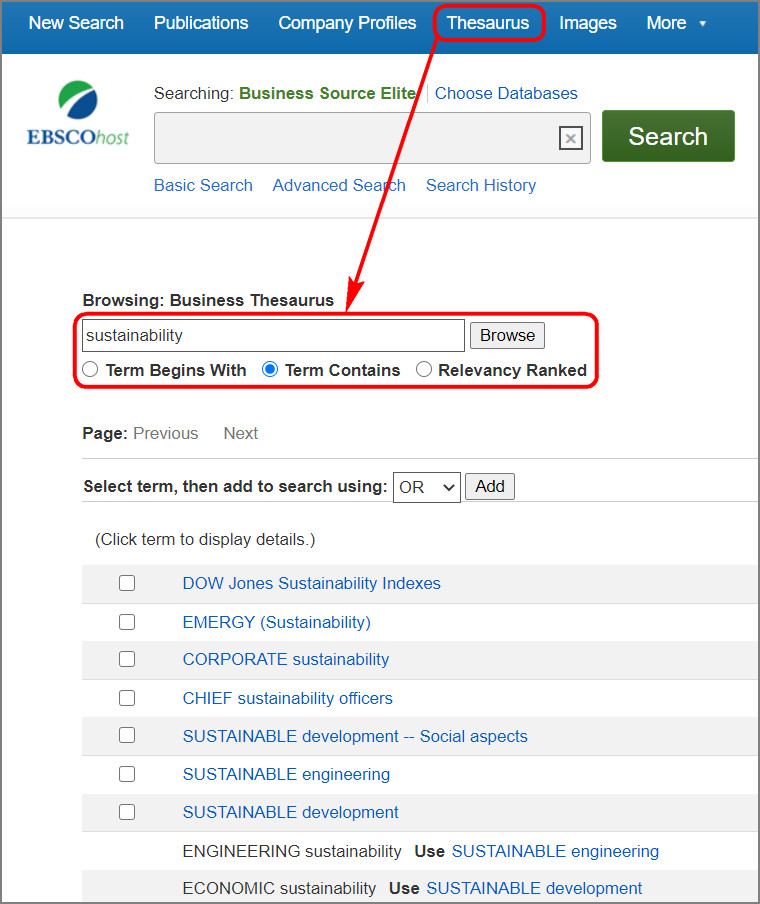Click the Business Source Elite database name
The height and width of the screenshot is (904, 760).
point(328,93)
